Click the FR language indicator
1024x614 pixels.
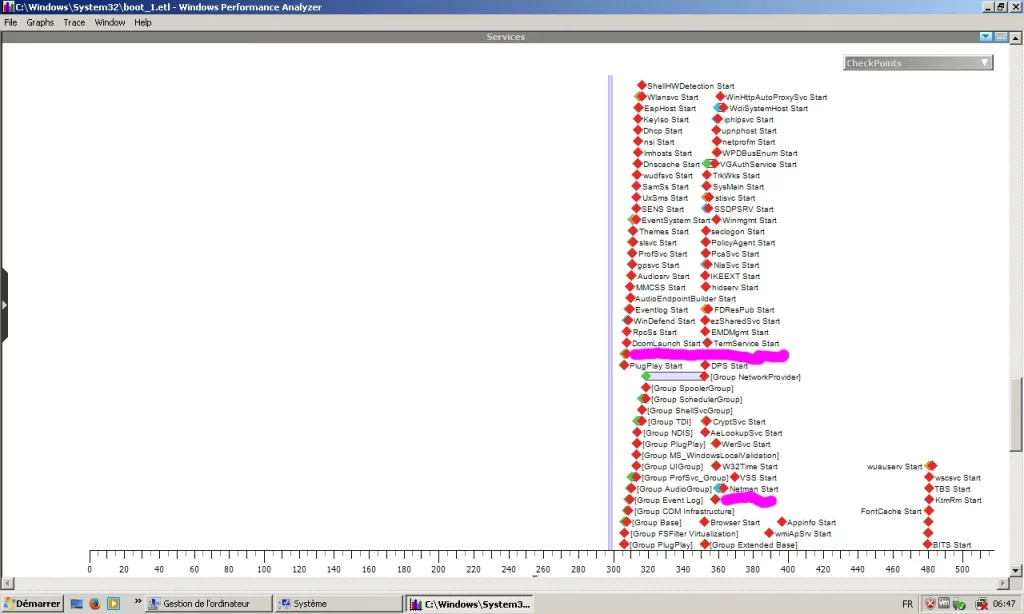pyautogui.click(x=907, y=604)
